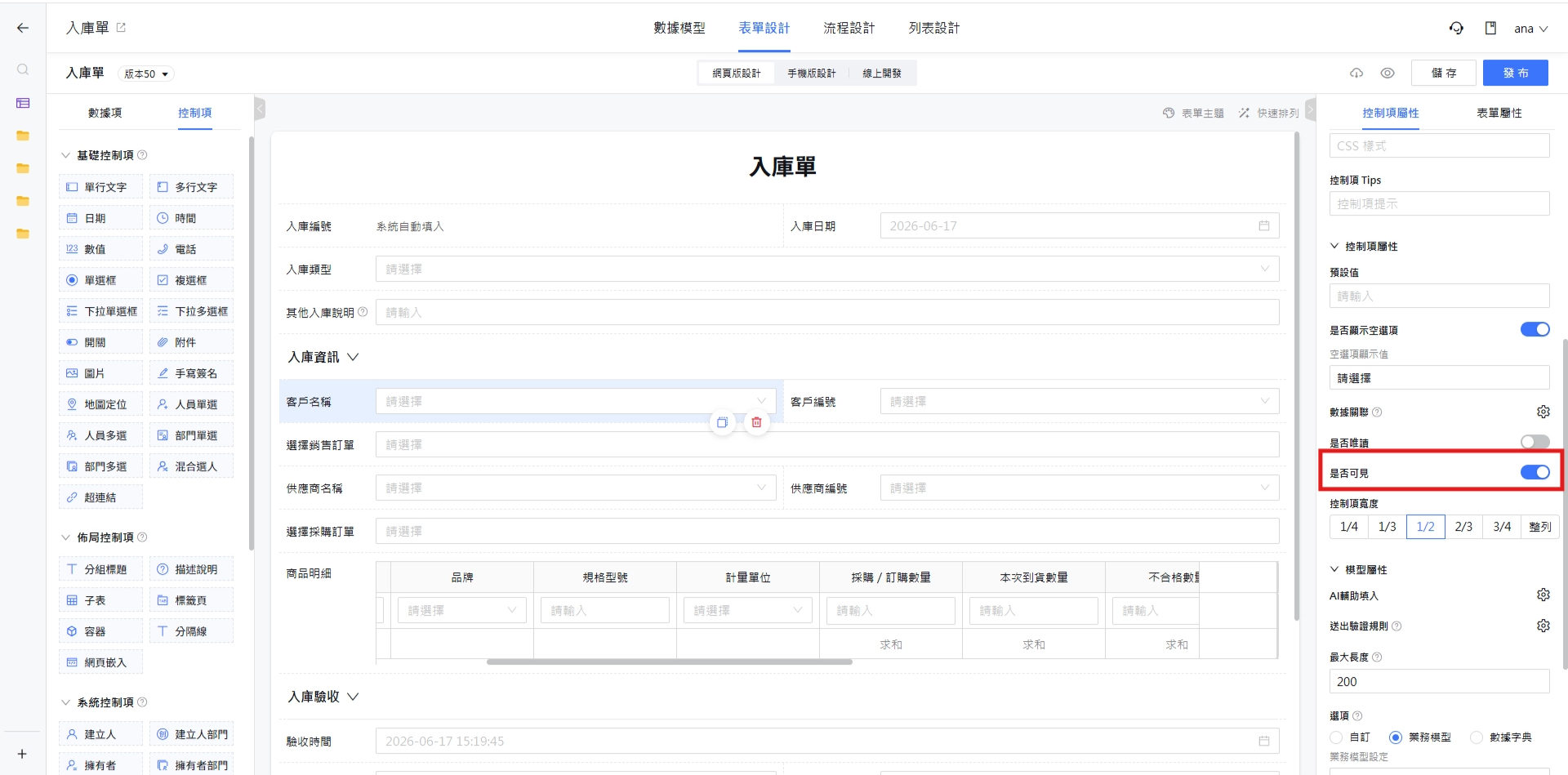This screenshot has width=1568, height=775.
Task: Open the headset support icon
Action: (x=1456, y=28)
